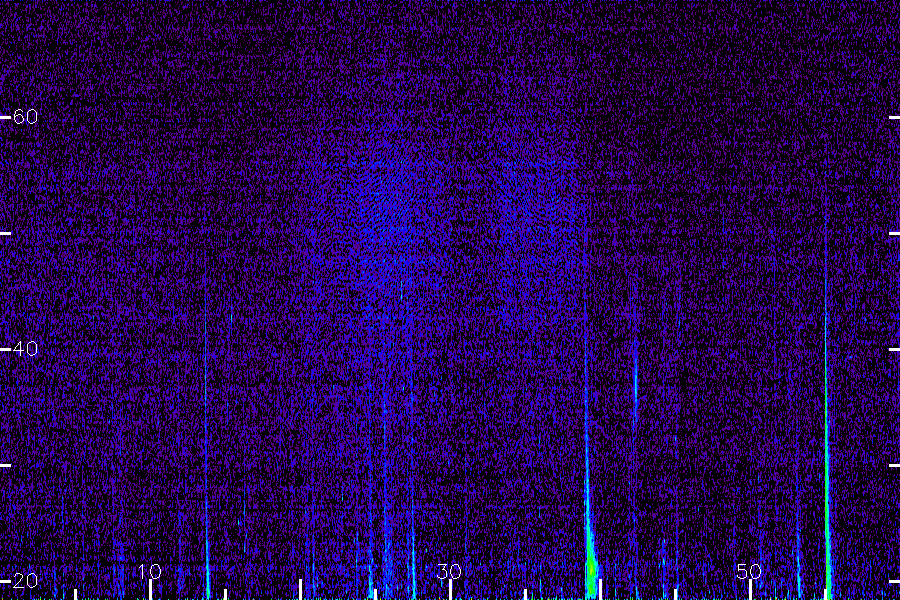
Task: Click the 40 label on vertical axis
Action: (25, 349)
